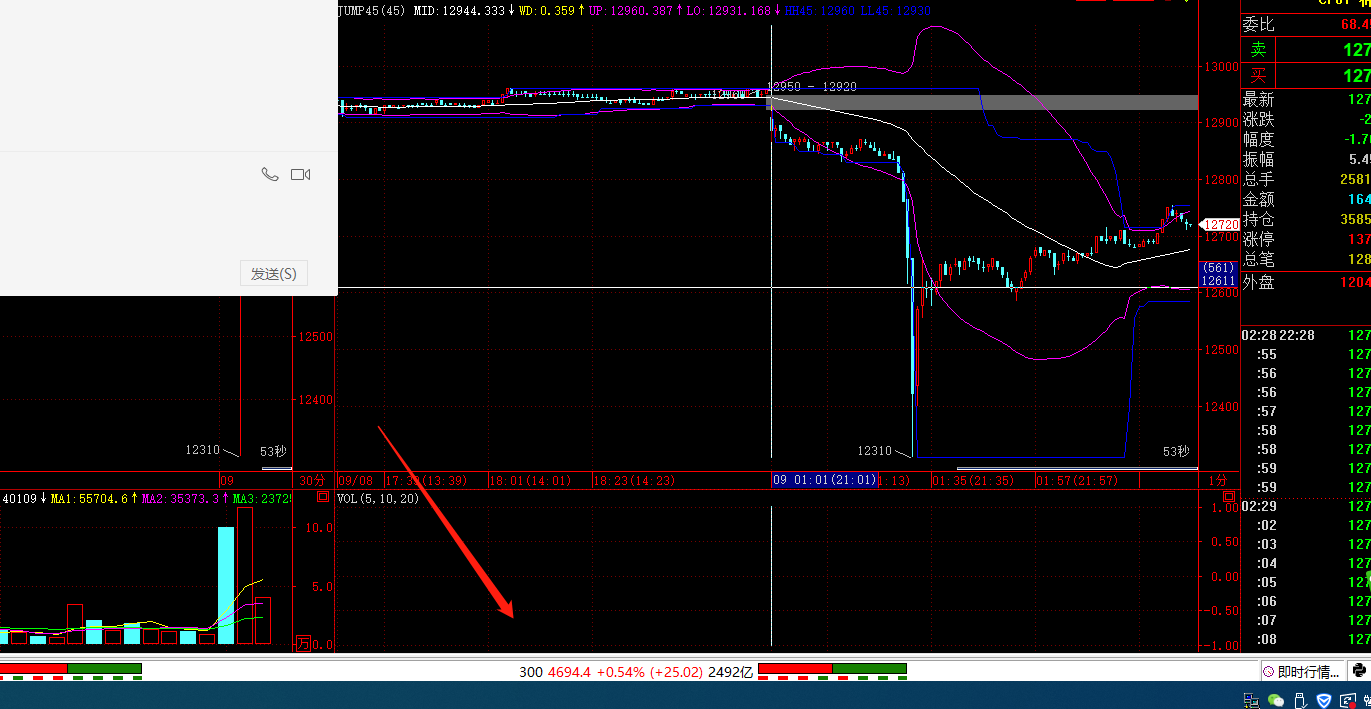Viewport: 1371px width, 709px height.
Task: Toggle the 万 unit icon on volume chart
Action: point(303,645)
